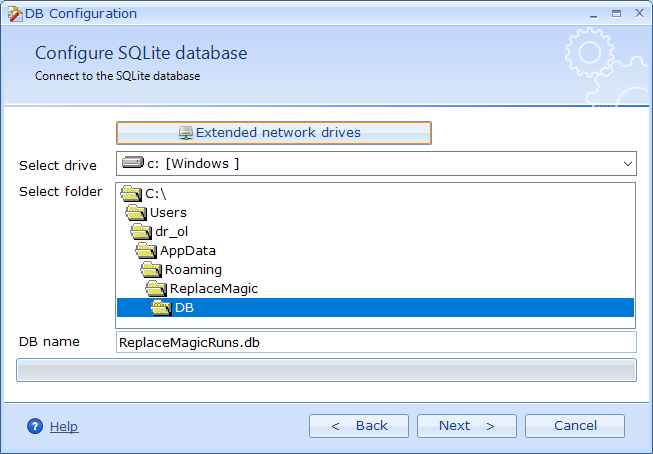Screen dimensions: 653x454
Task: Choose the AppData folder label
Action: click(187, 250)
